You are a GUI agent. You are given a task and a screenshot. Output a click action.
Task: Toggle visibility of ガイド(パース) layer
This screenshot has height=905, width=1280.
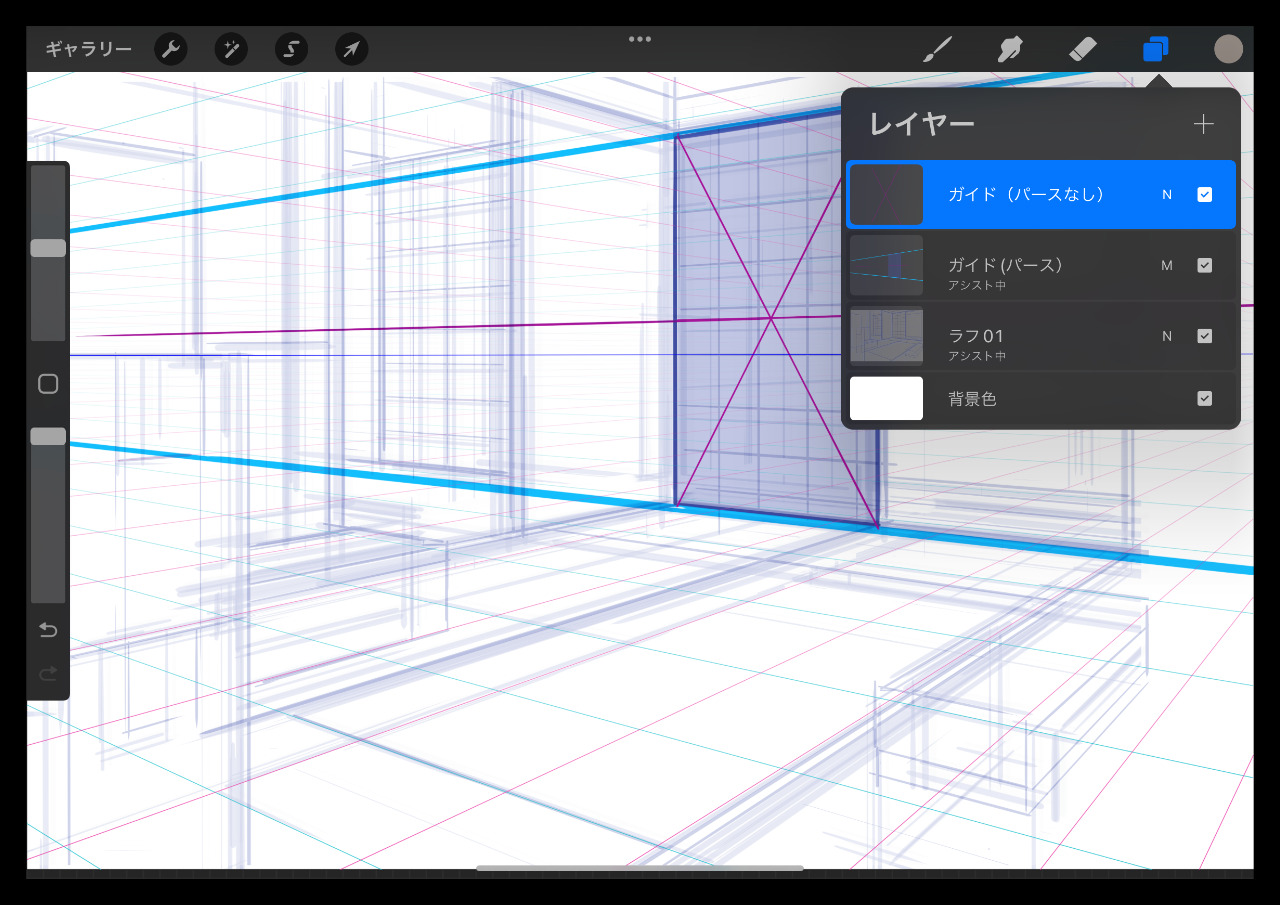1204,266
